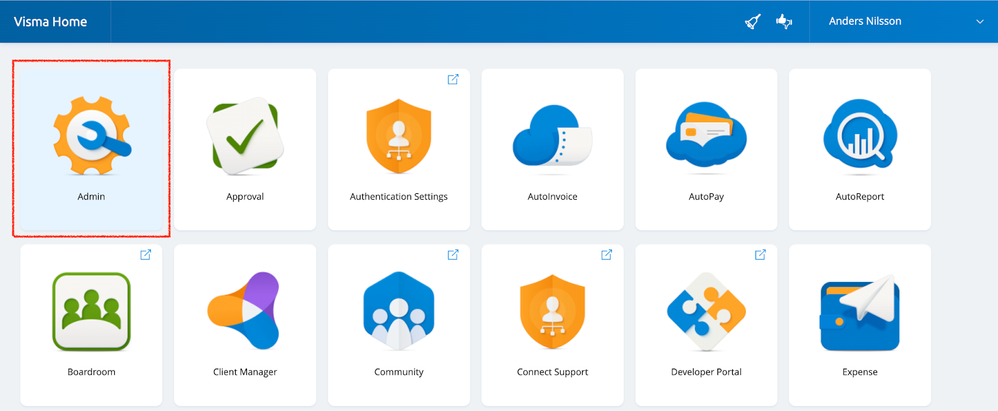Image resolution: width=998 pixels, height=411 pixels.
Task: Click external link icon on Boardroom tile
Action: [x=146, y=254]
